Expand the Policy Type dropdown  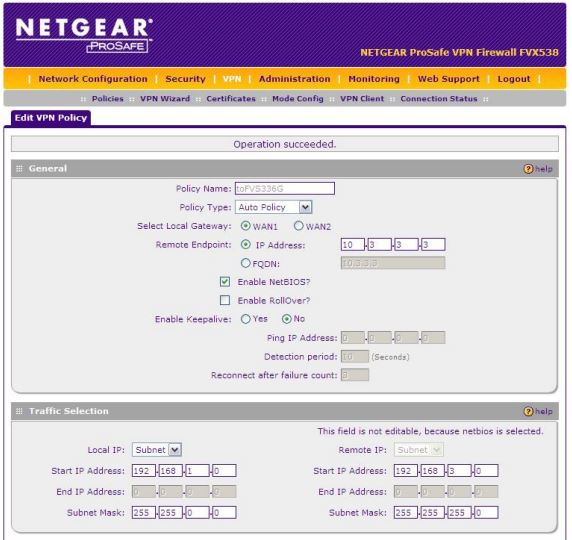273,207
